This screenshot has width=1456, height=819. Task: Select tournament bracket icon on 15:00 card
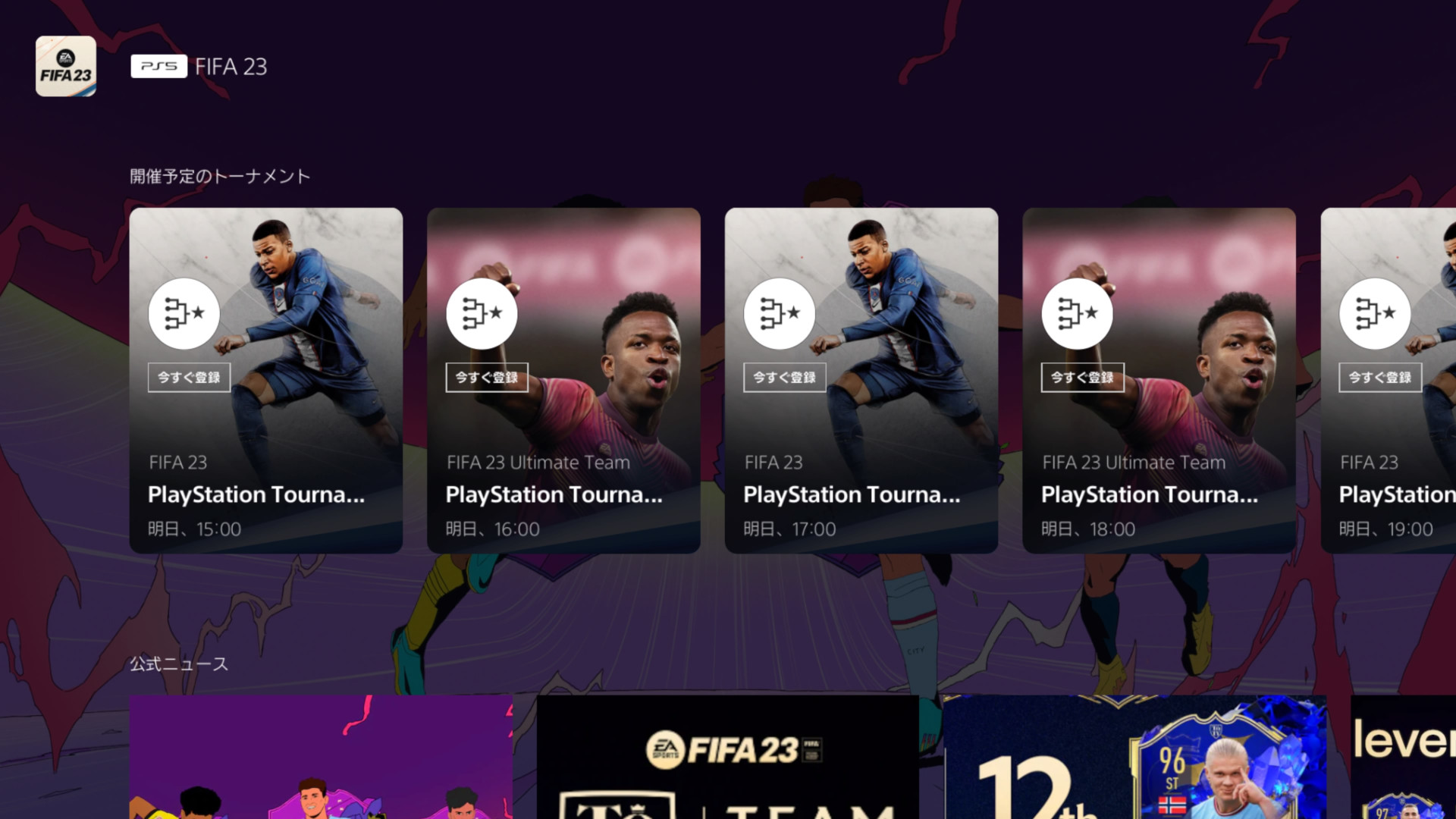pyautogui.click(x=184, y=313)
